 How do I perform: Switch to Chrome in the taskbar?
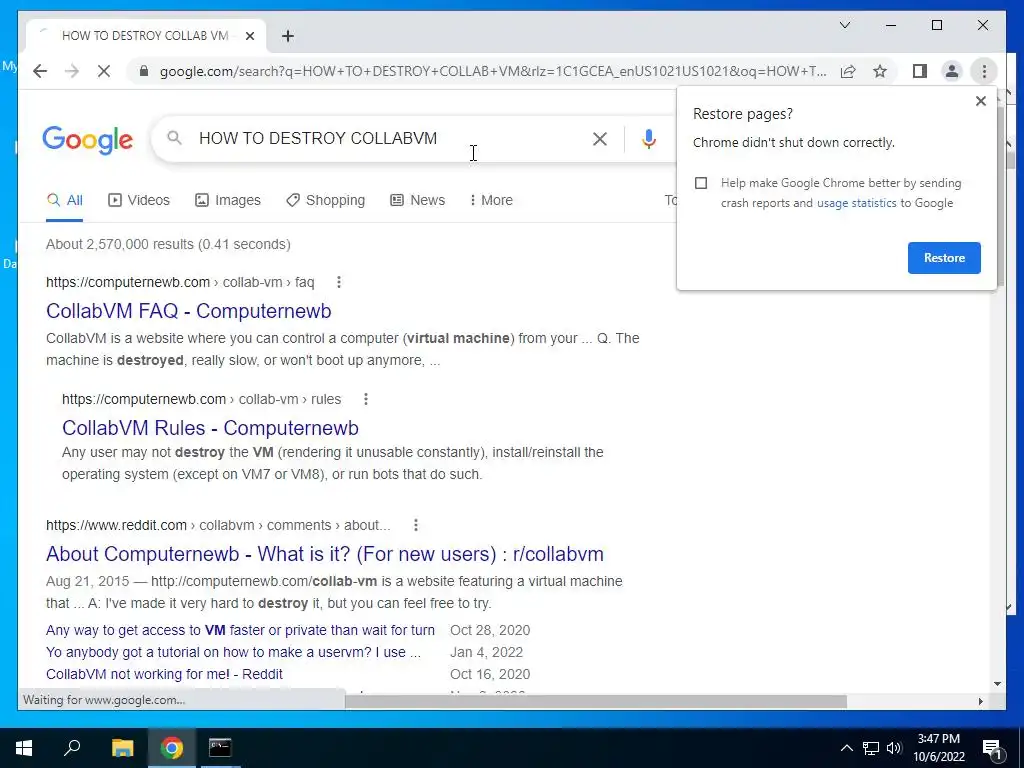pyautogui.click(x=172, y=748)
